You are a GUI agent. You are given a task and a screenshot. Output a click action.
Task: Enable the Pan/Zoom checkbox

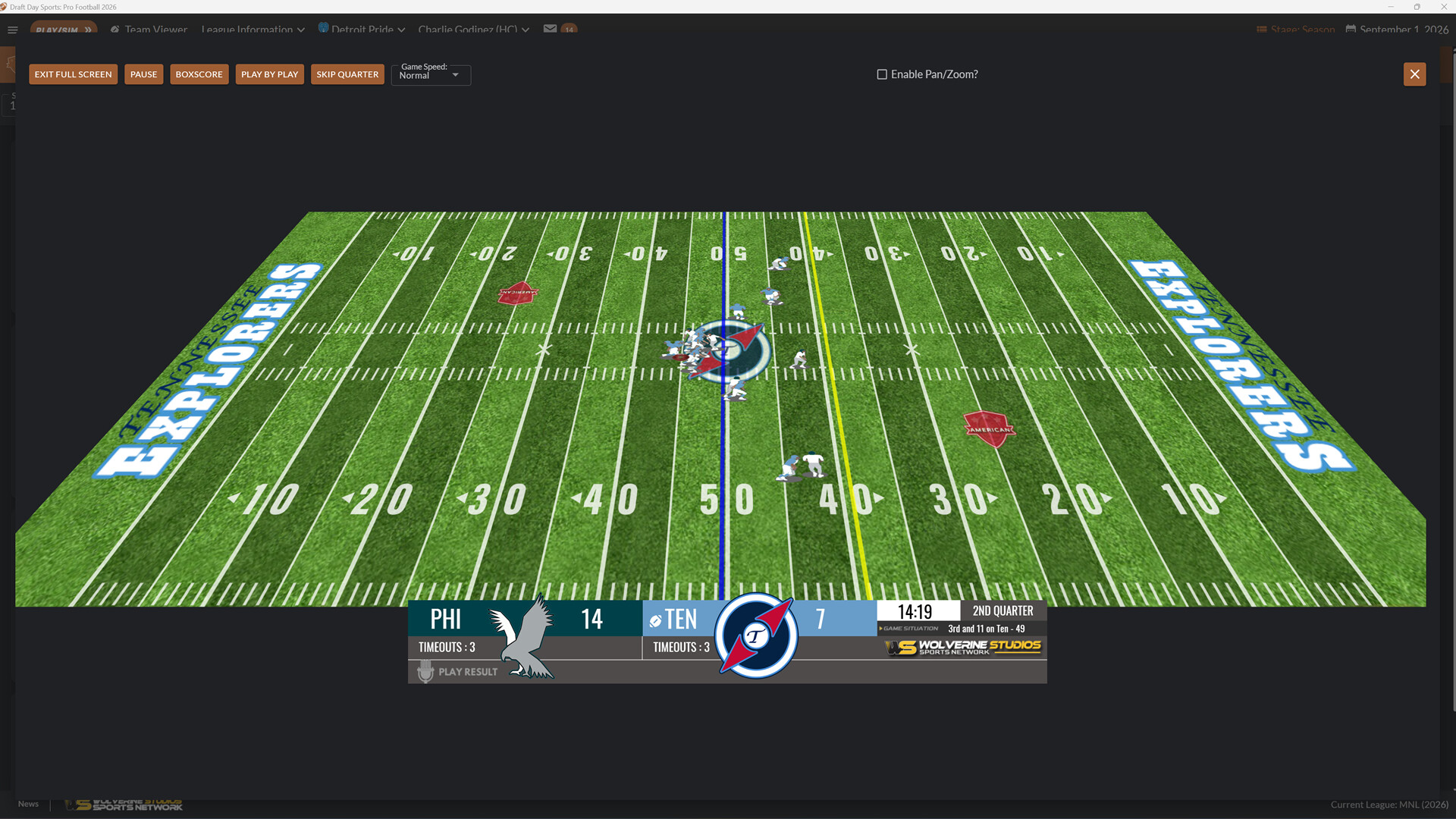click(x=882, y=74)
